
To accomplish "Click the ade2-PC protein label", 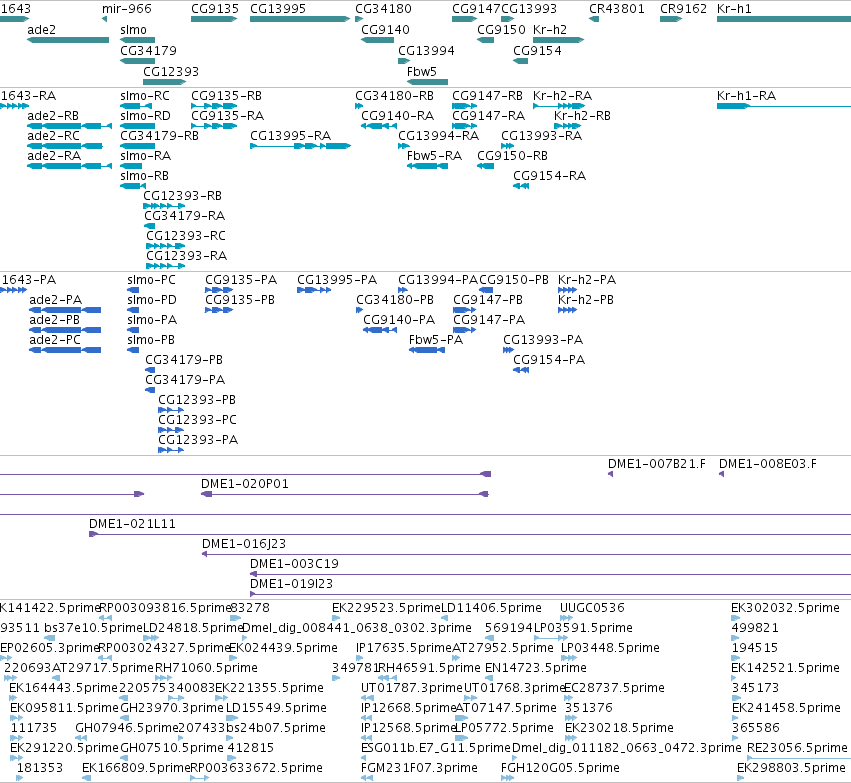I will [55, 339].
